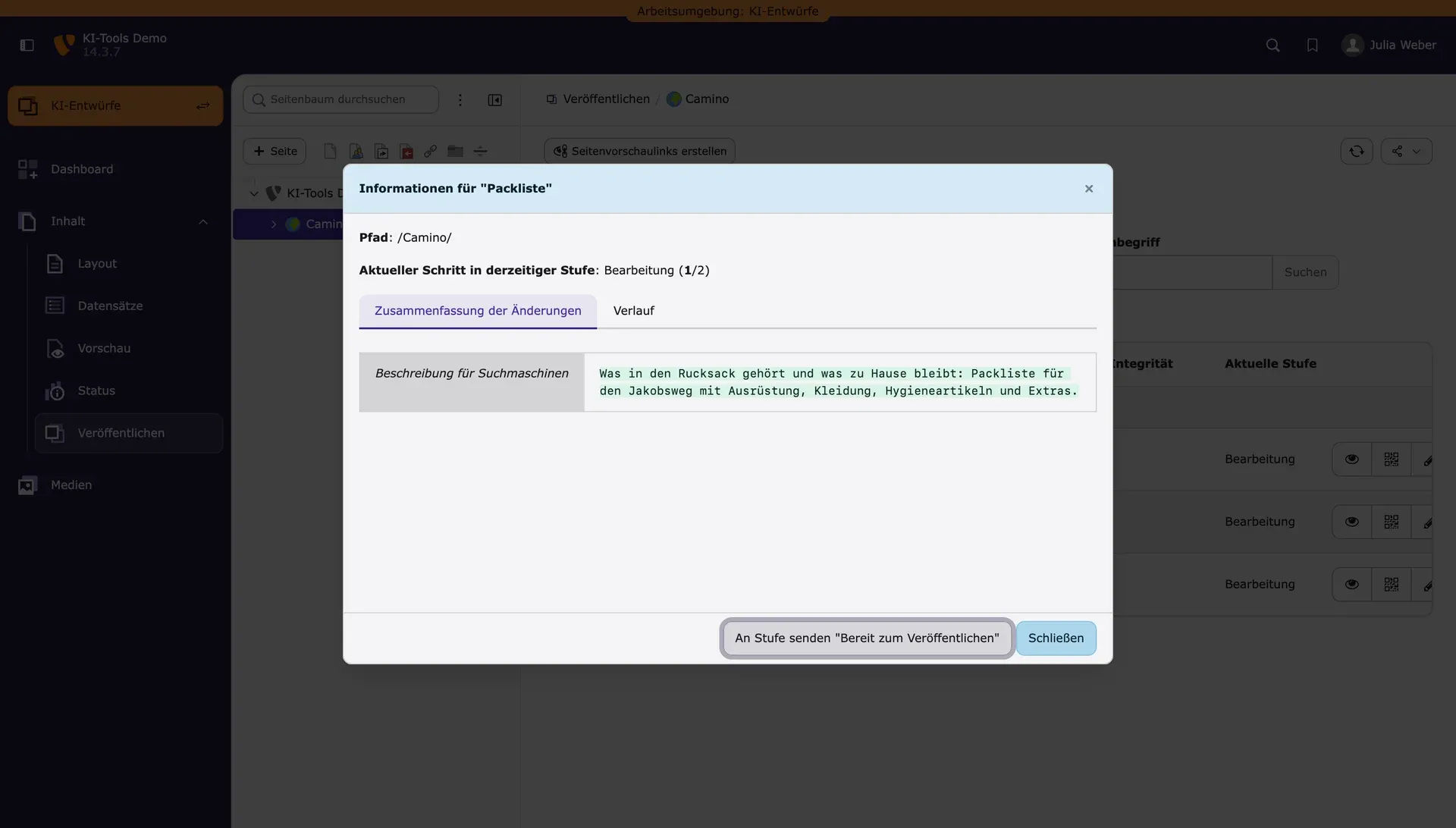This screenshot has width=1456, height=828.
Task: Toggle the module sidebar icon
Action: [27, 45]
